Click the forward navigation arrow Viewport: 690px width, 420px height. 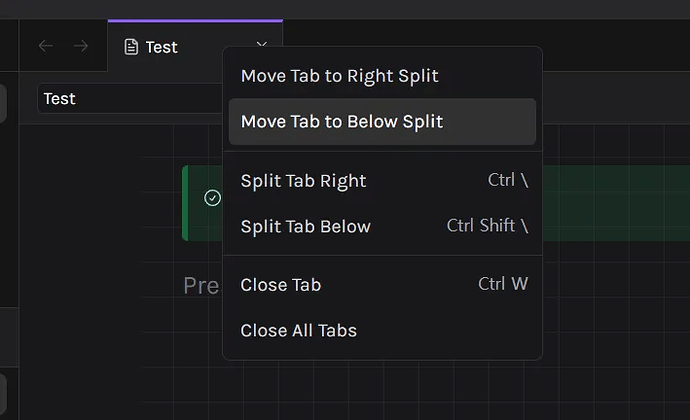(x=81, y=46)
